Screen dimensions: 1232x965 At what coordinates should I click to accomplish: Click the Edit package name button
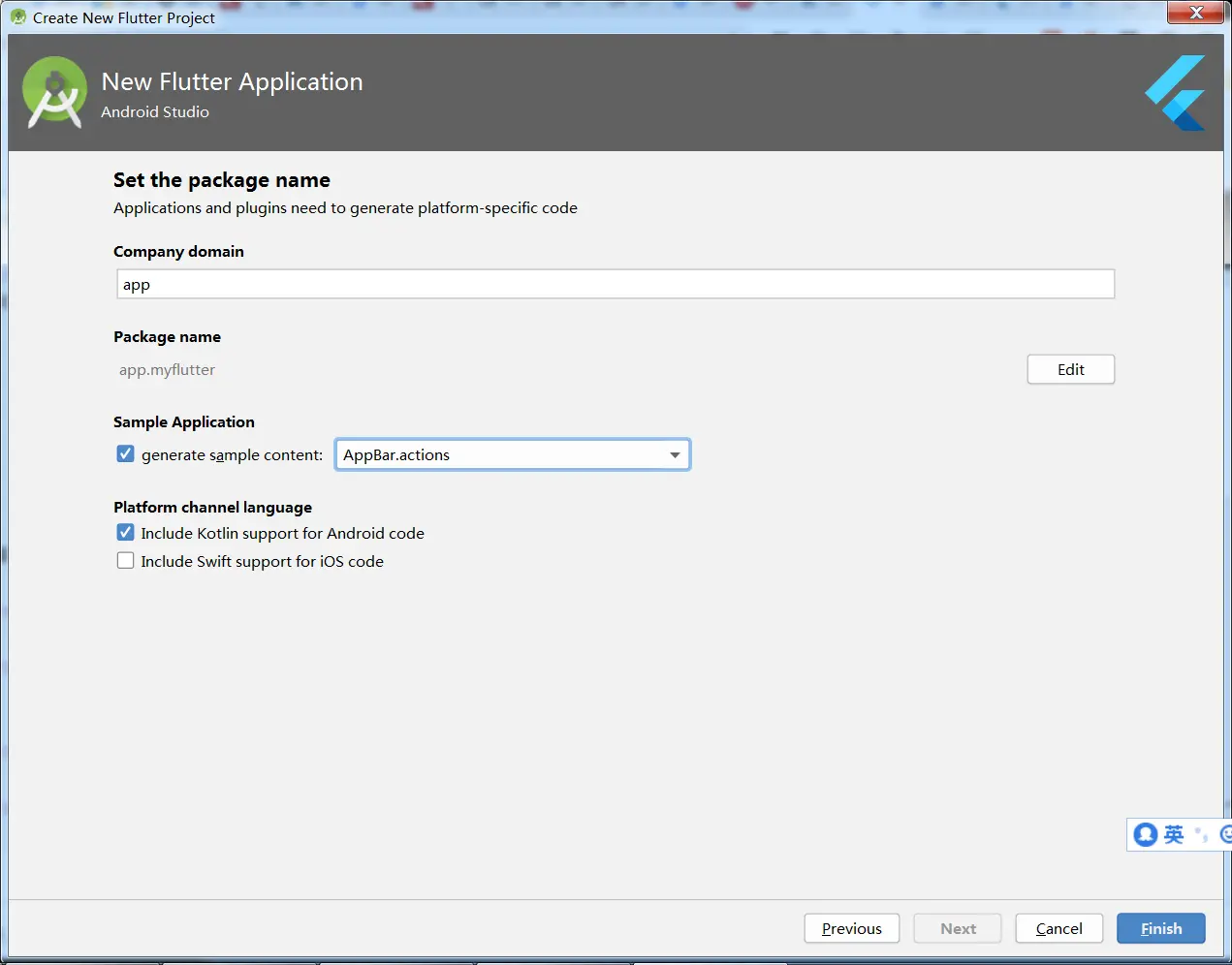tap(1070, 369)
